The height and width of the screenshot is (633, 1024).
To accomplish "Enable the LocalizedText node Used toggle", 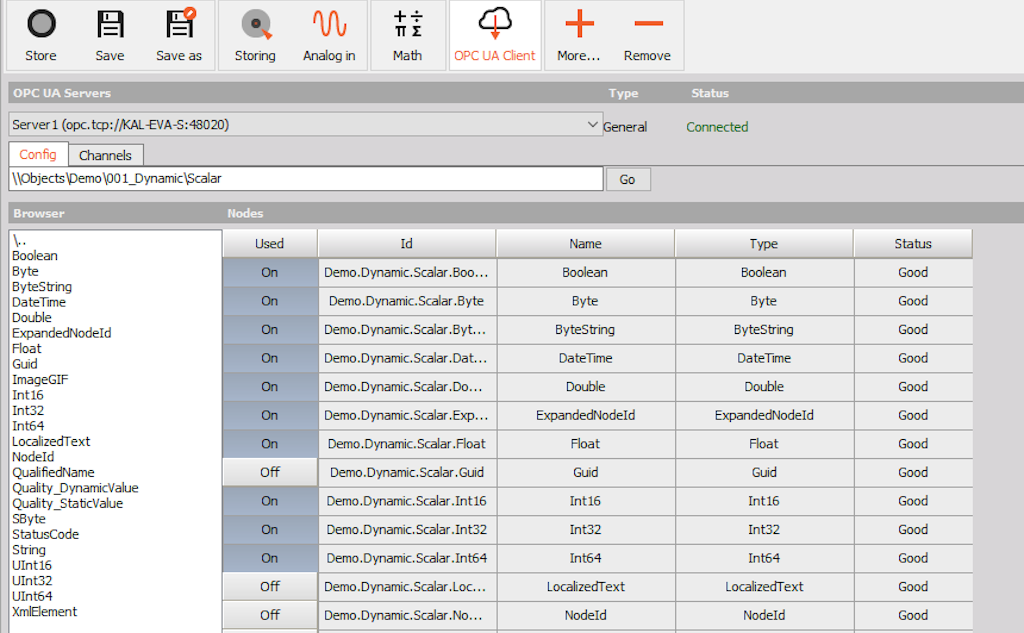I will coord(270,586).
